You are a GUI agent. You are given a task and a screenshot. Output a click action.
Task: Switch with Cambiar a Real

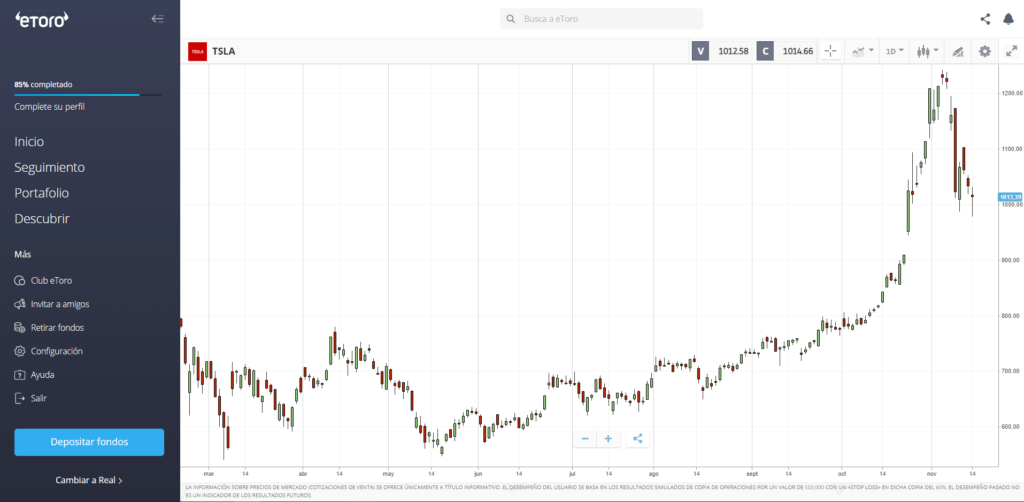coord(89,480)
